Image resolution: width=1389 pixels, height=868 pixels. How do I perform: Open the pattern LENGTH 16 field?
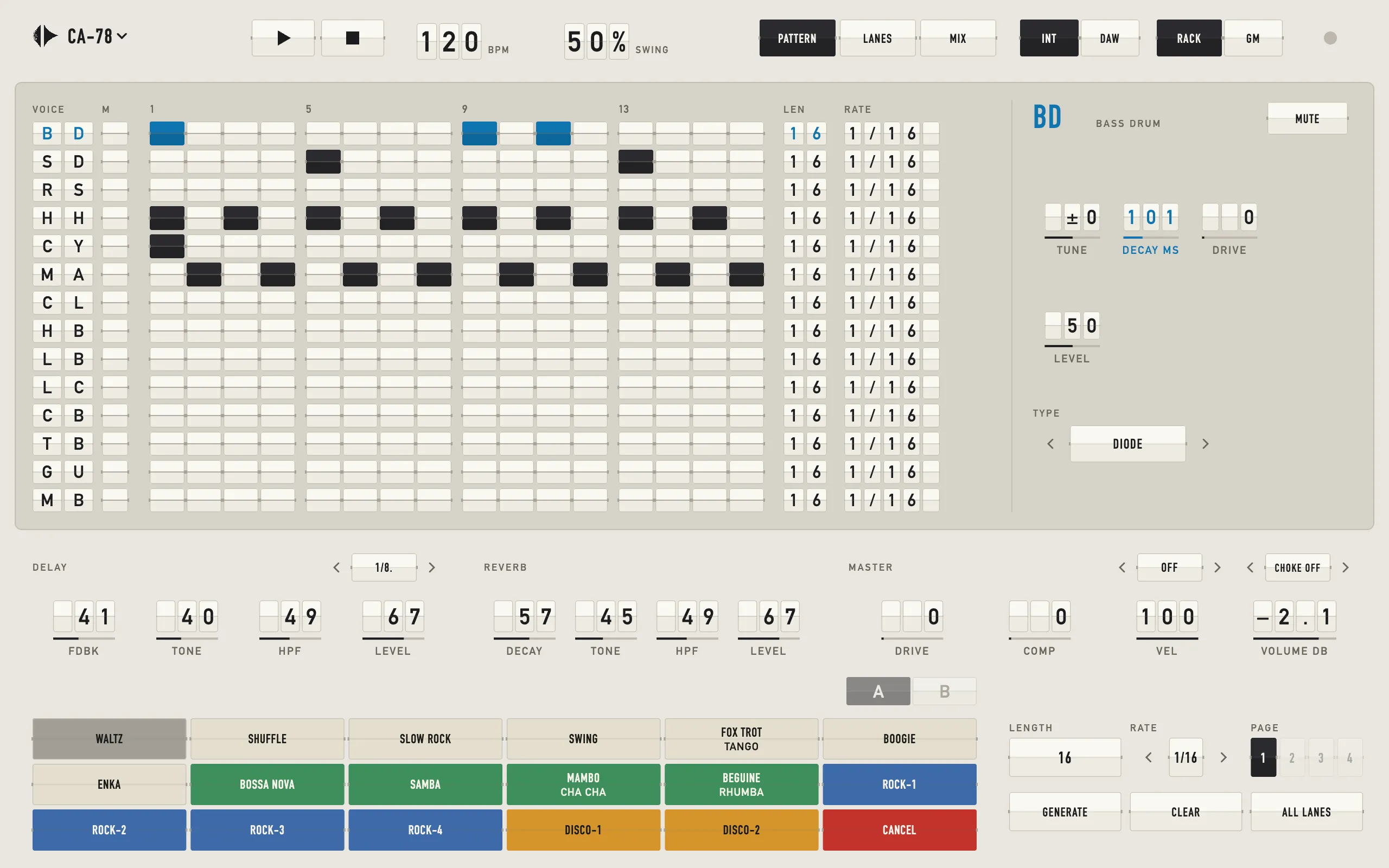tap(1065, 757)
